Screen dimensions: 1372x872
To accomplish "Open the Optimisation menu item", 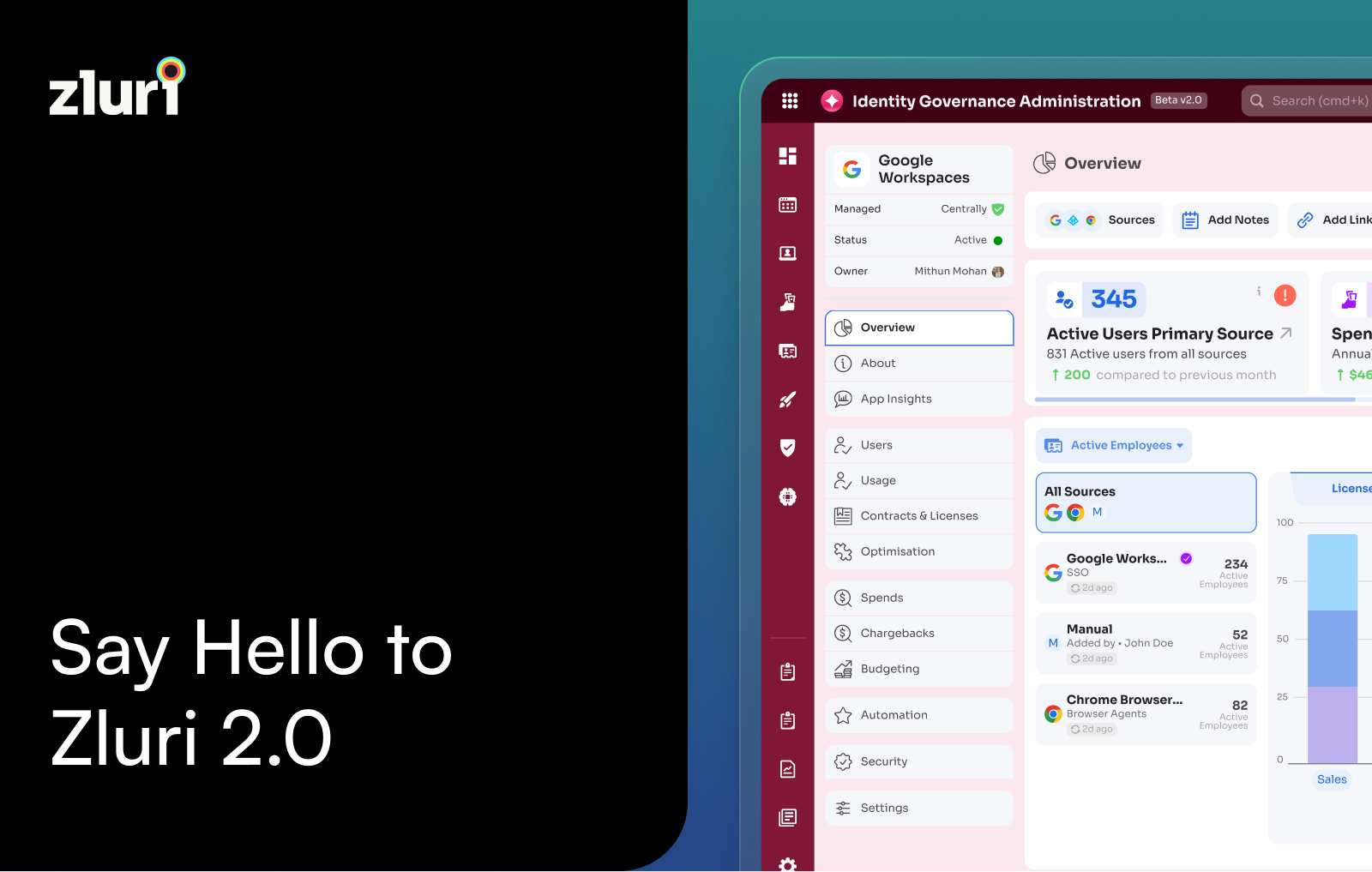I will tap(919, 551).
